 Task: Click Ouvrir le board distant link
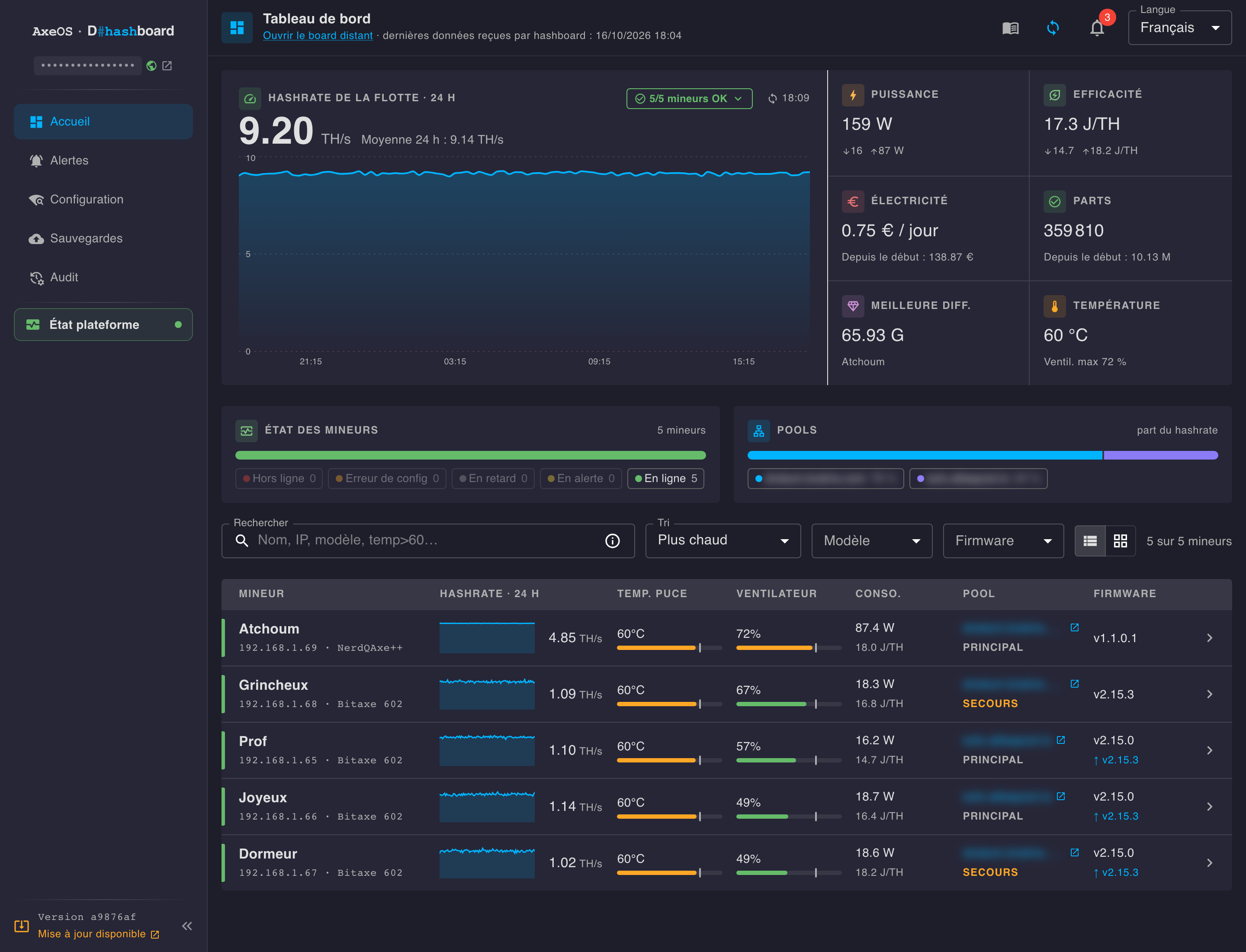(318, 35)
